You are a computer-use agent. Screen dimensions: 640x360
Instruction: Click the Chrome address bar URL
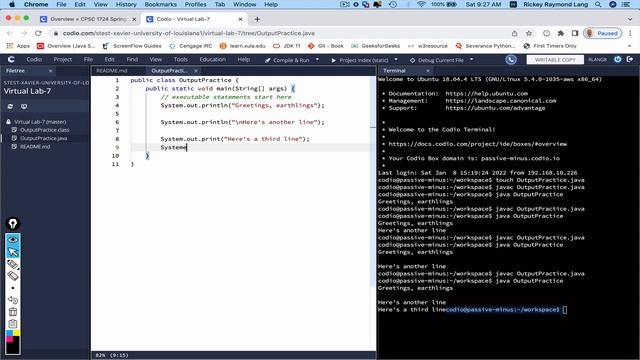[x=188, y=33]
